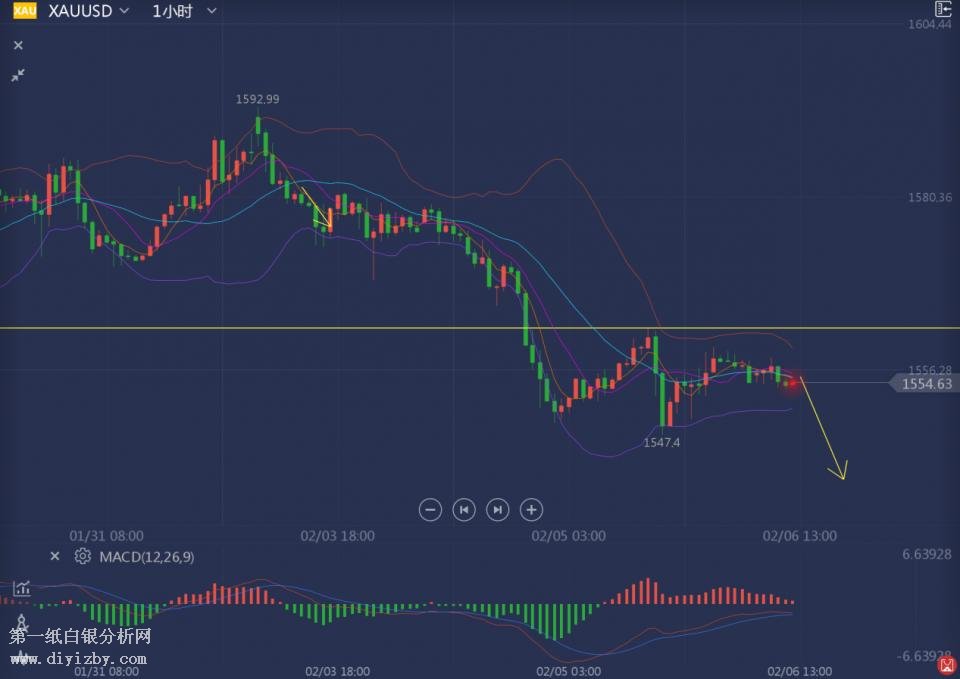Jump to the earliest chart data
The width and height of the screenshot is (960, 679).
pos(464,510)
